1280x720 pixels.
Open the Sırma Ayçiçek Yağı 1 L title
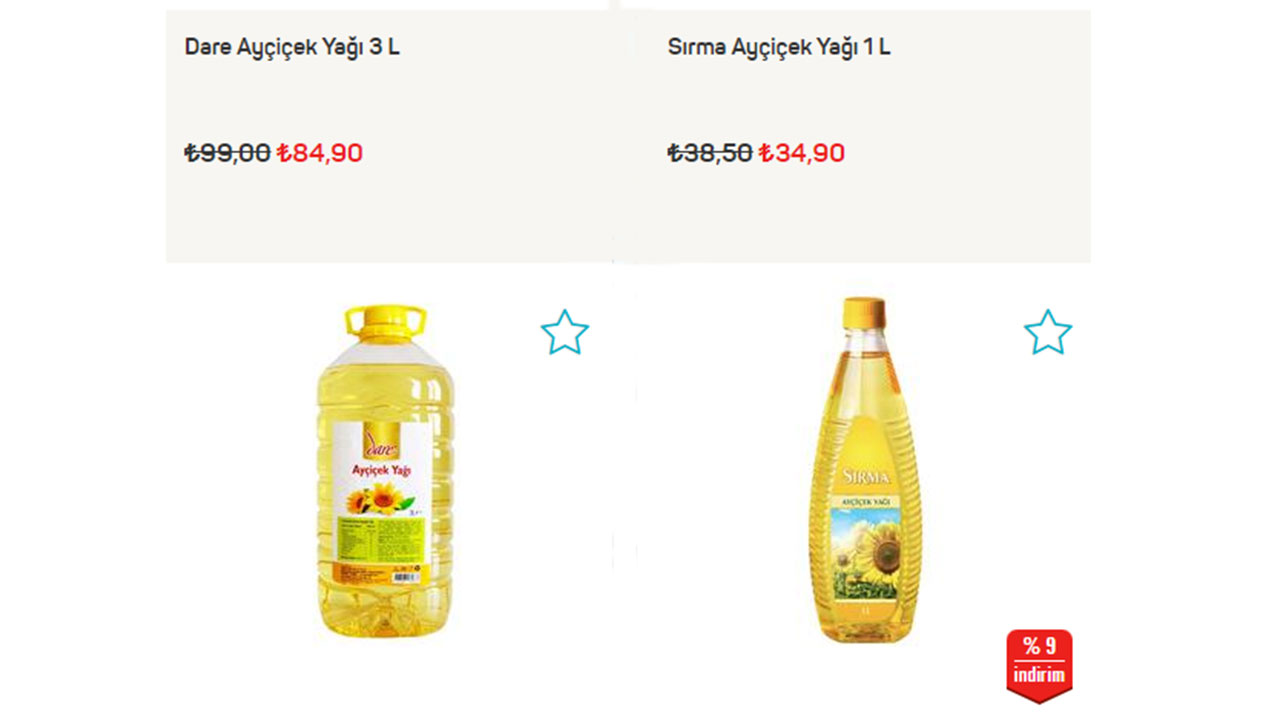(x=779, y=47)
